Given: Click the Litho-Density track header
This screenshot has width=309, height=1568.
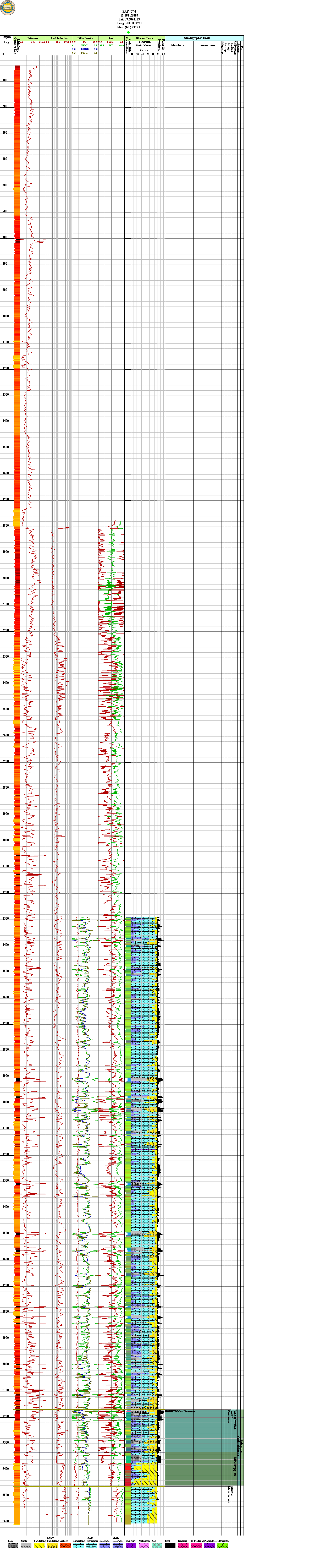Looking at the screenshot, I should (x=85, y=38).
